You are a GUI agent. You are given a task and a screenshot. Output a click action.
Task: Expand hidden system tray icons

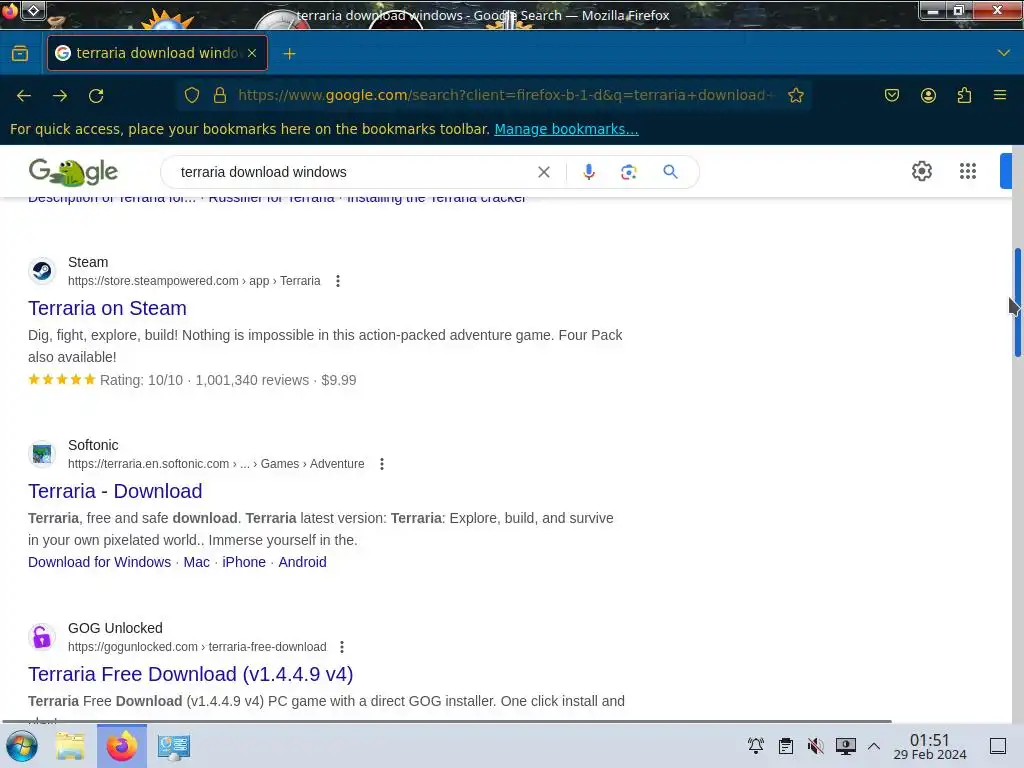[874, 746]
